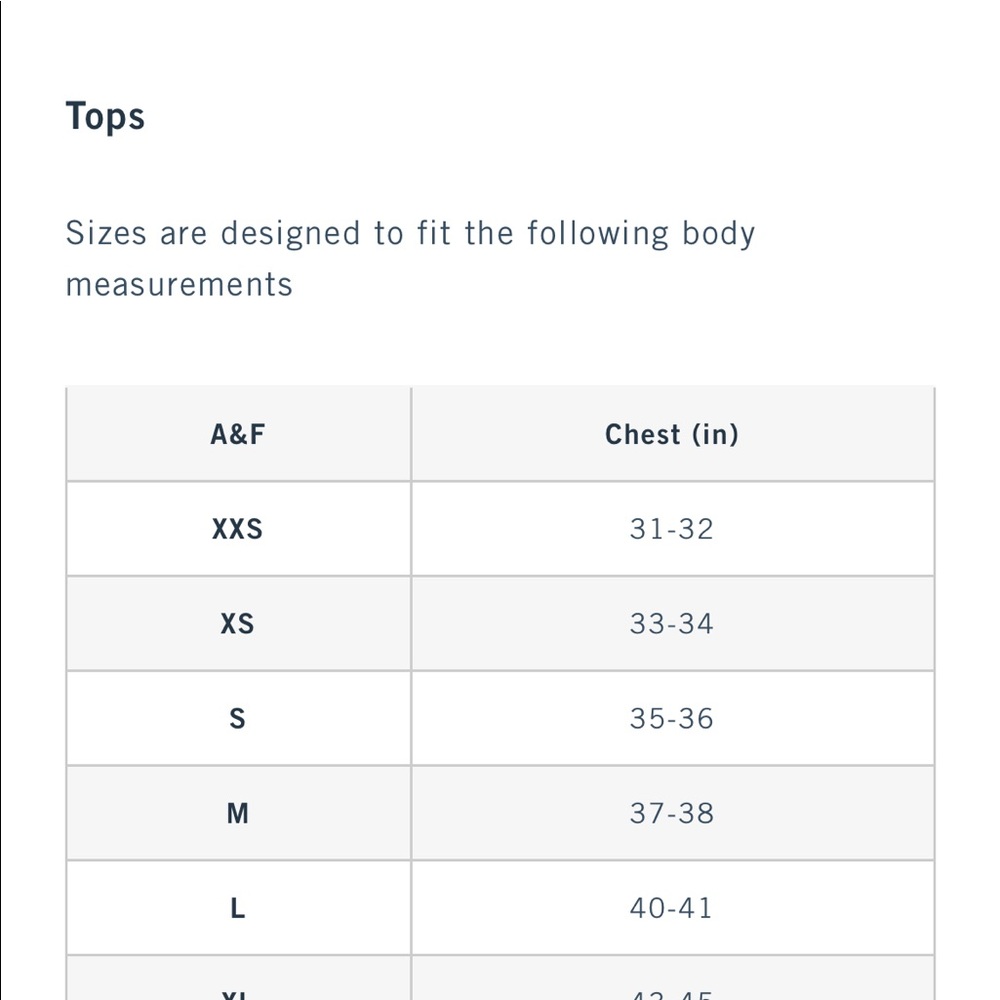1000x1000 pixels.
Task: Select the XS size row label
Action: click(237, 623)
